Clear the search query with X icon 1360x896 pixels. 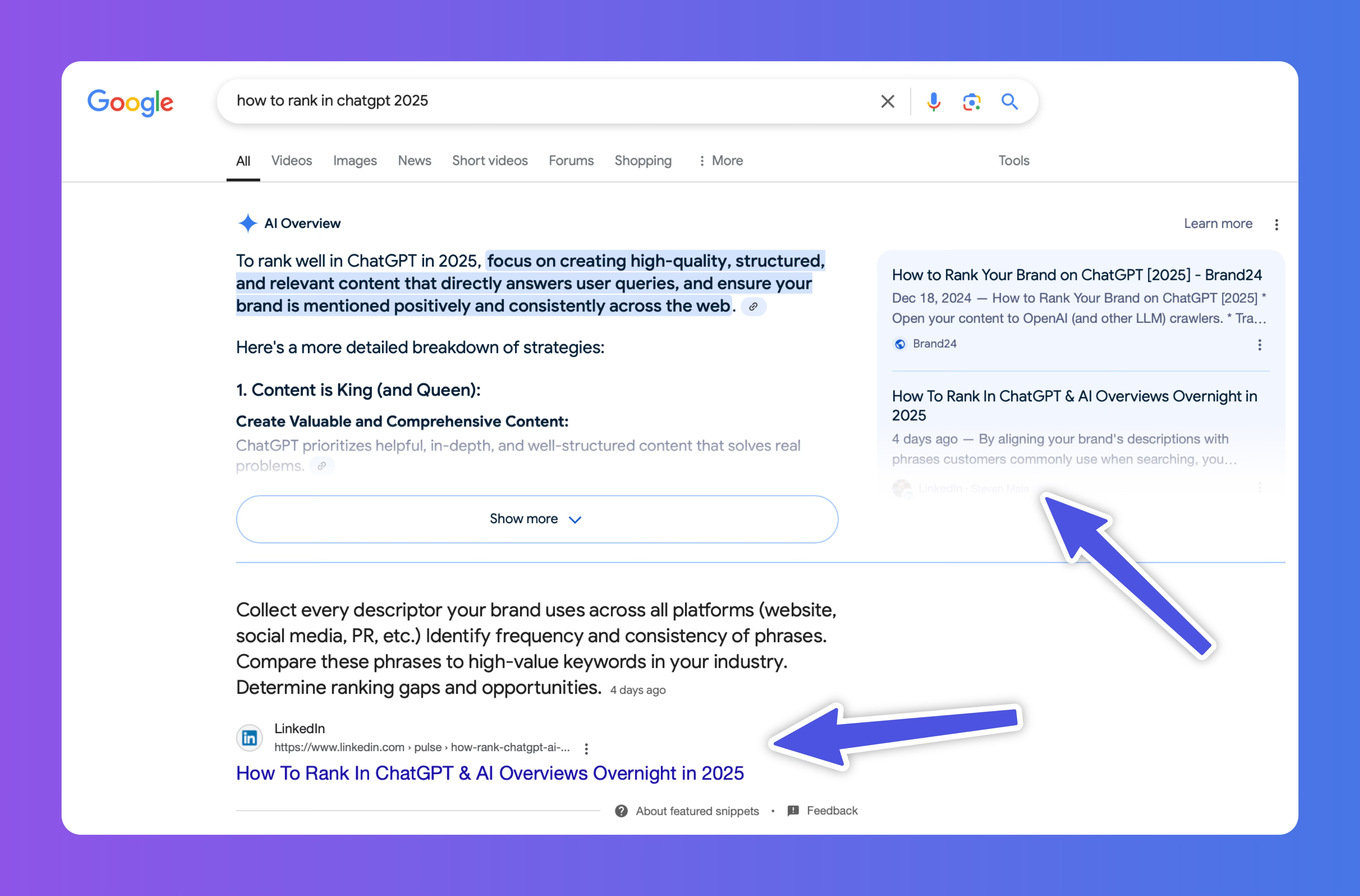click(x=887, y=102)
